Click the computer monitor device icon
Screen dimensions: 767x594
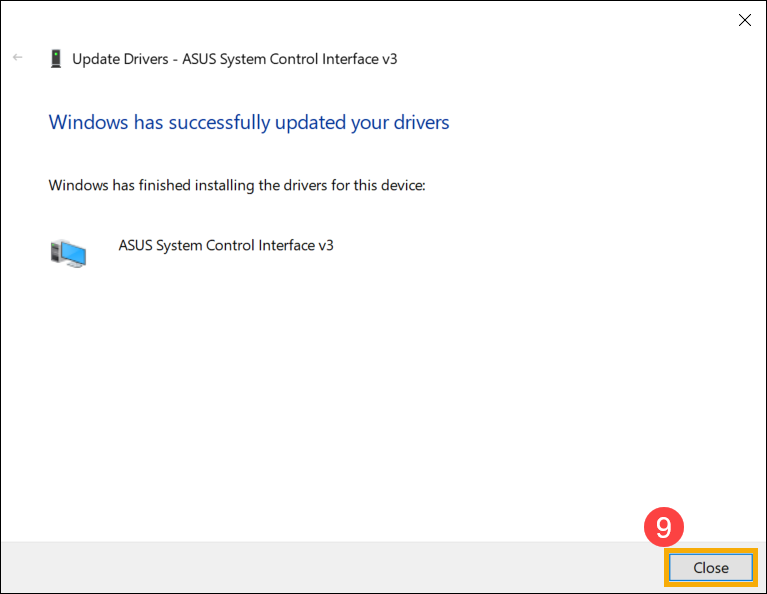tap(68, 253)
